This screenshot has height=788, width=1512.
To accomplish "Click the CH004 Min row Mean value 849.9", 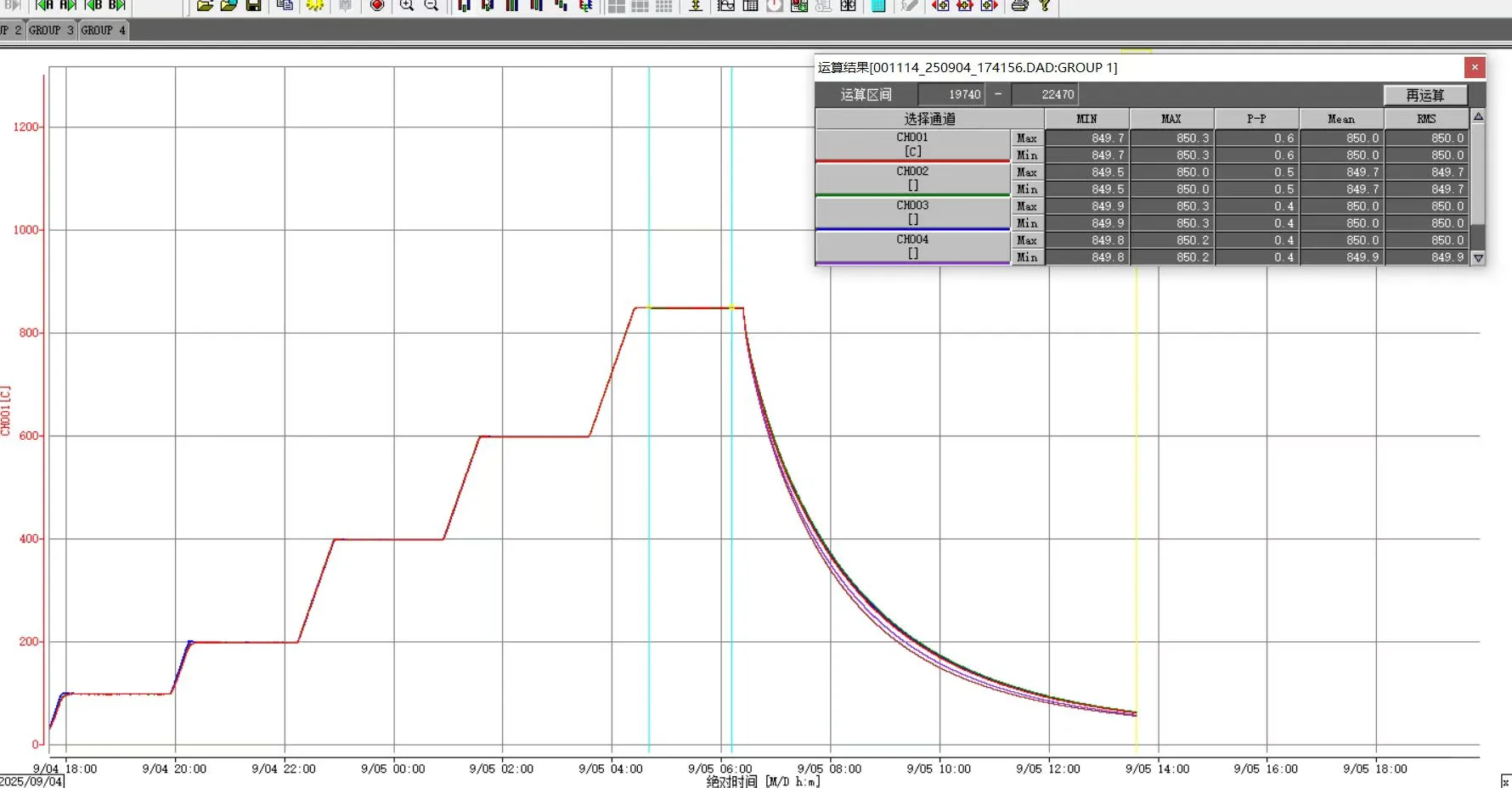I will tap(1342, 256).
